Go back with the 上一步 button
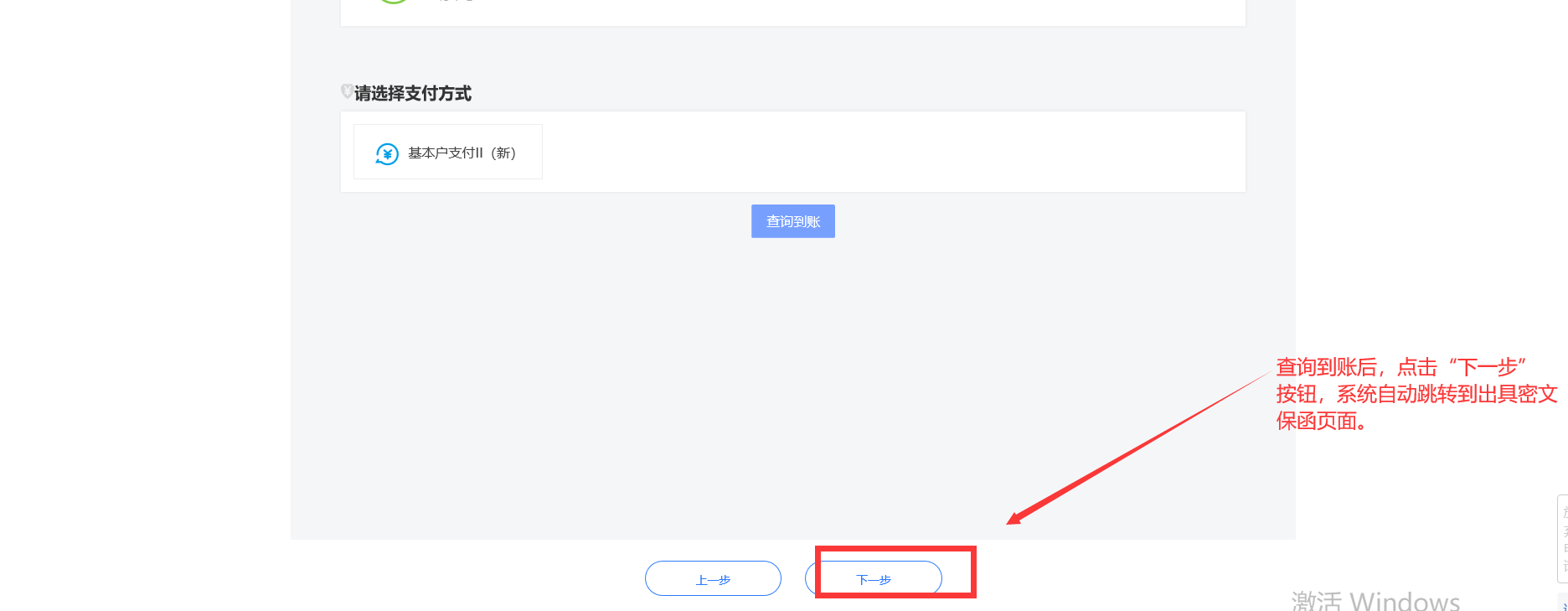Viewport: 1568px width, 611px height. tap(713, 579)
